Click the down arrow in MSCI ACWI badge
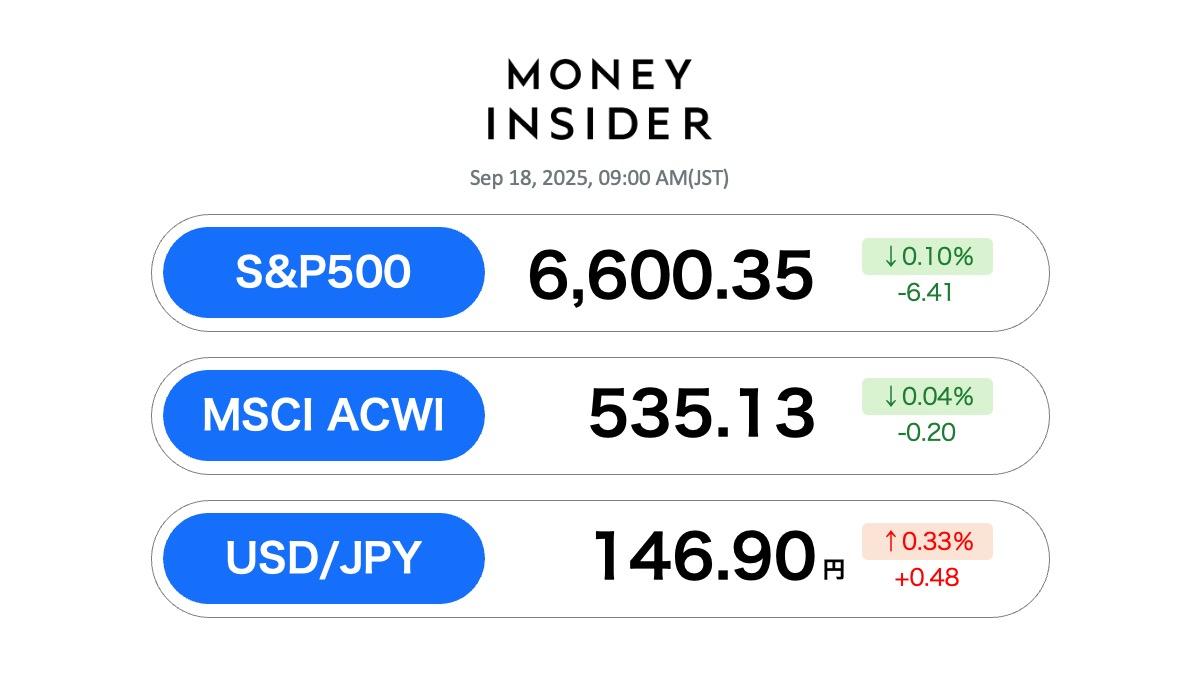The image size is (1200, 675). [x=890, y=397]
